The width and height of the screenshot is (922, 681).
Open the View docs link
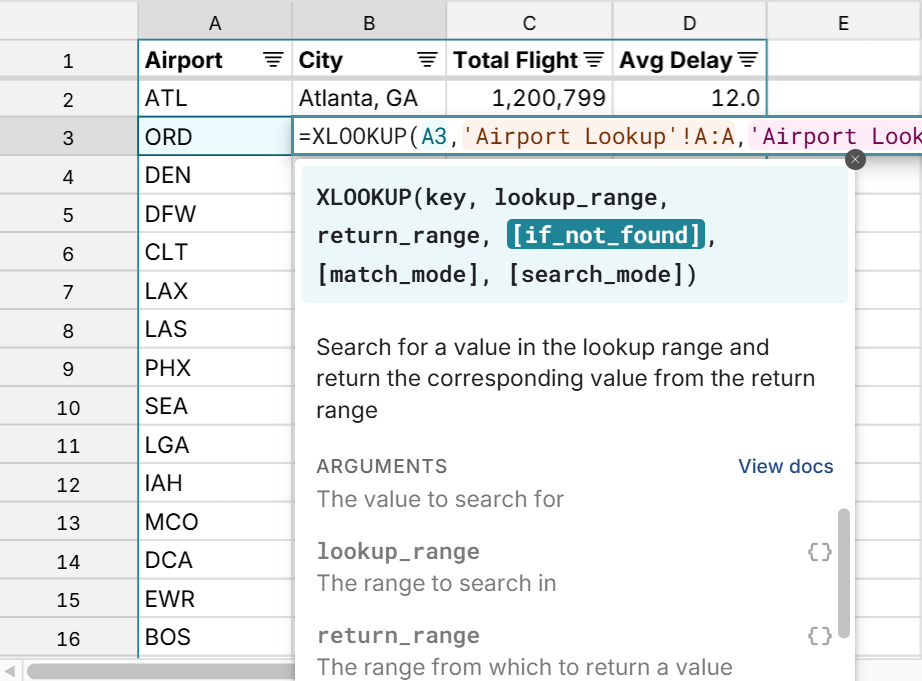pyautogui.click(x=785, y=466)
